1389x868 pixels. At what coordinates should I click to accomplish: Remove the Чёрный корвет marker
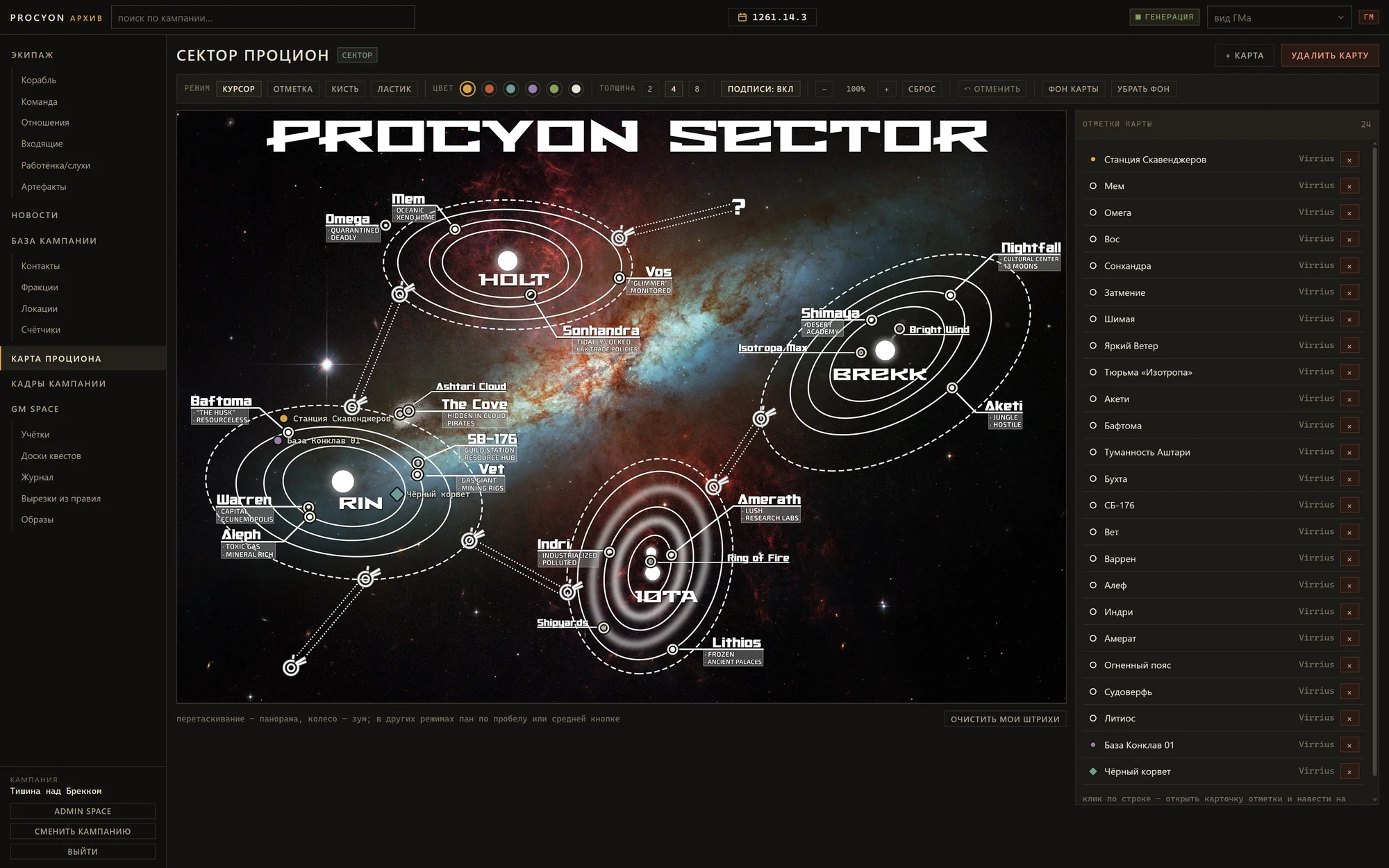click(1349, 771)
